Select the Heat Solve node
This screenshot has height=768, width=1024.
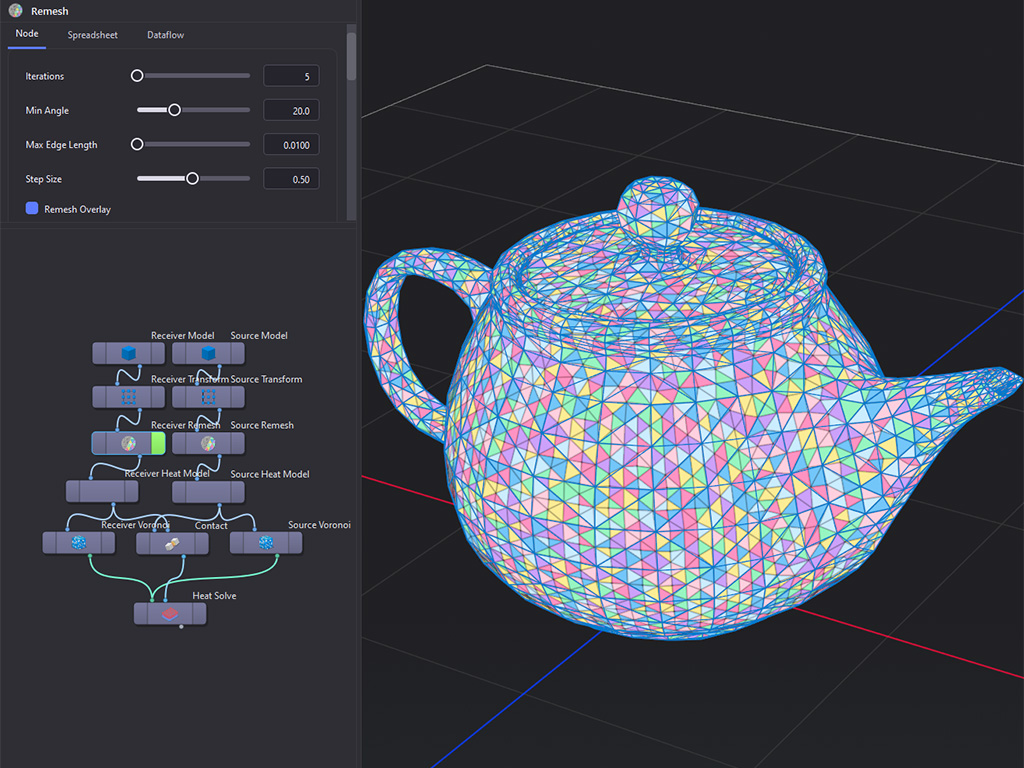tap(170, 614)
